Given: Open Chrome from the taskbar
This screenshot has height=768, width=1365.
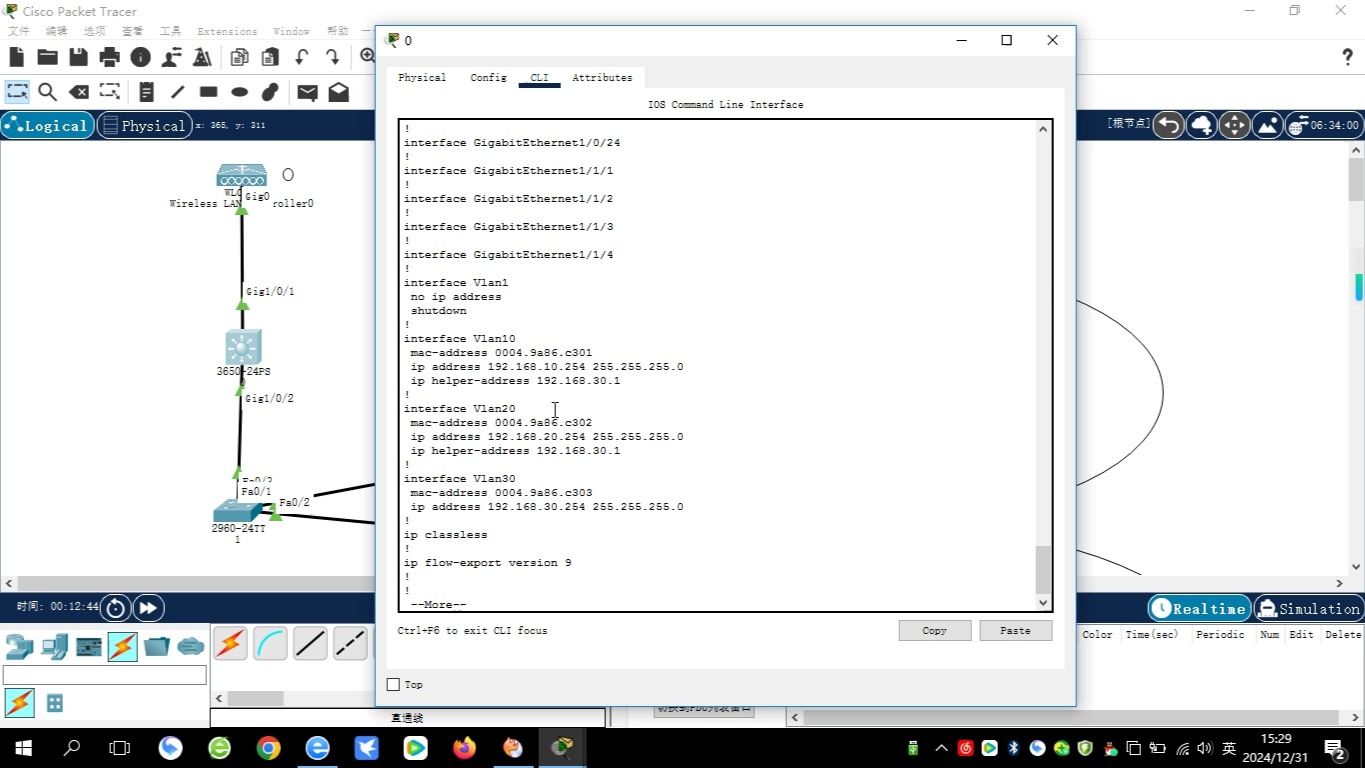Looking at the screenshot, I should pos(268,747).
